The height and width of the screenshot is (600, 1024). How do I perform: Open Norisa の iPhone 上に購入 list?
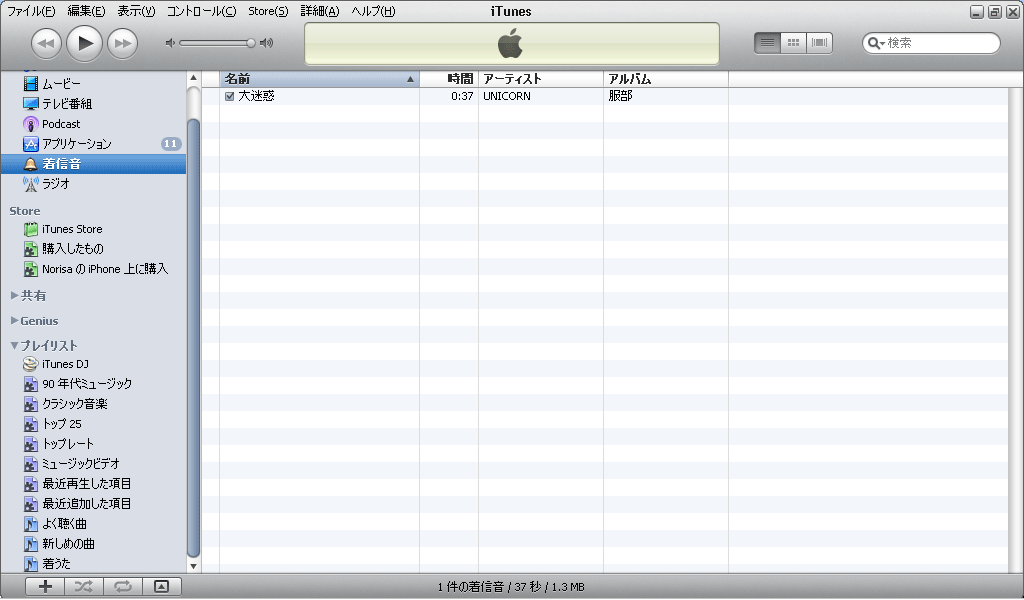tap(93, 269)
